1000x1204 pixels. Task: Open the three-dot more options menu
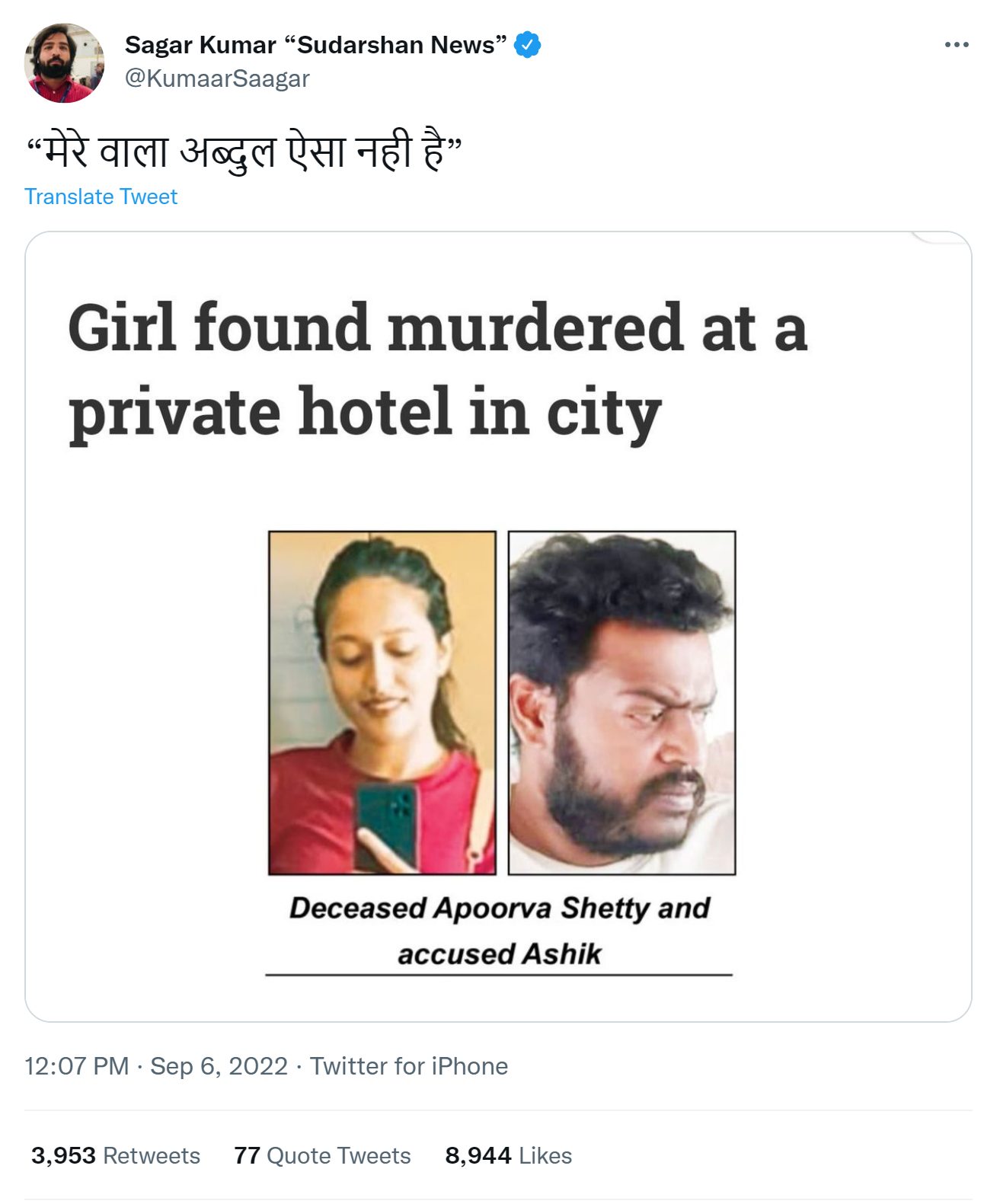coord(956,45)
